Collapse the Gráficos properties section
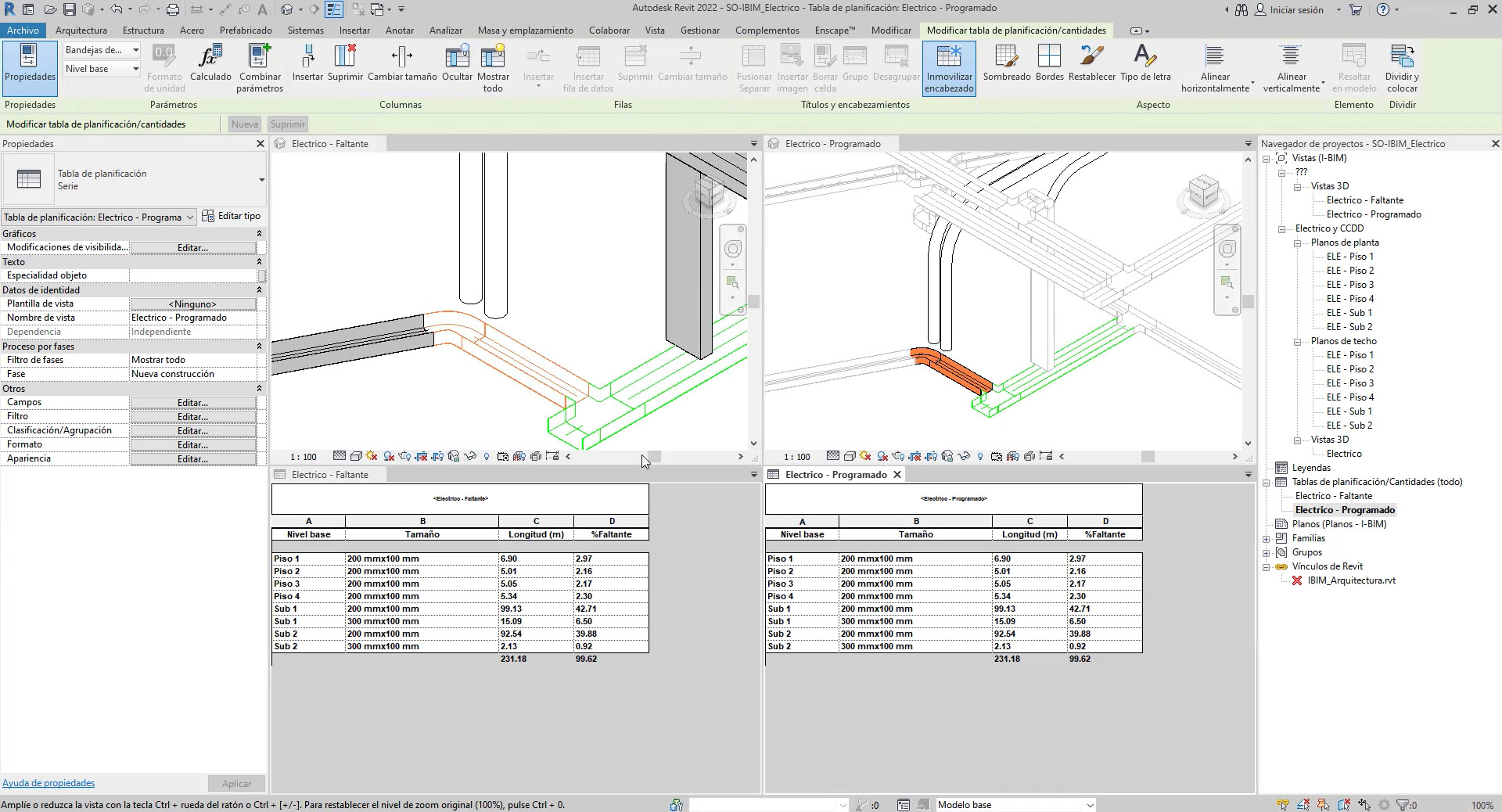Screen dimensions: 1502x812 pyautogui.click(x=259, y=234)
